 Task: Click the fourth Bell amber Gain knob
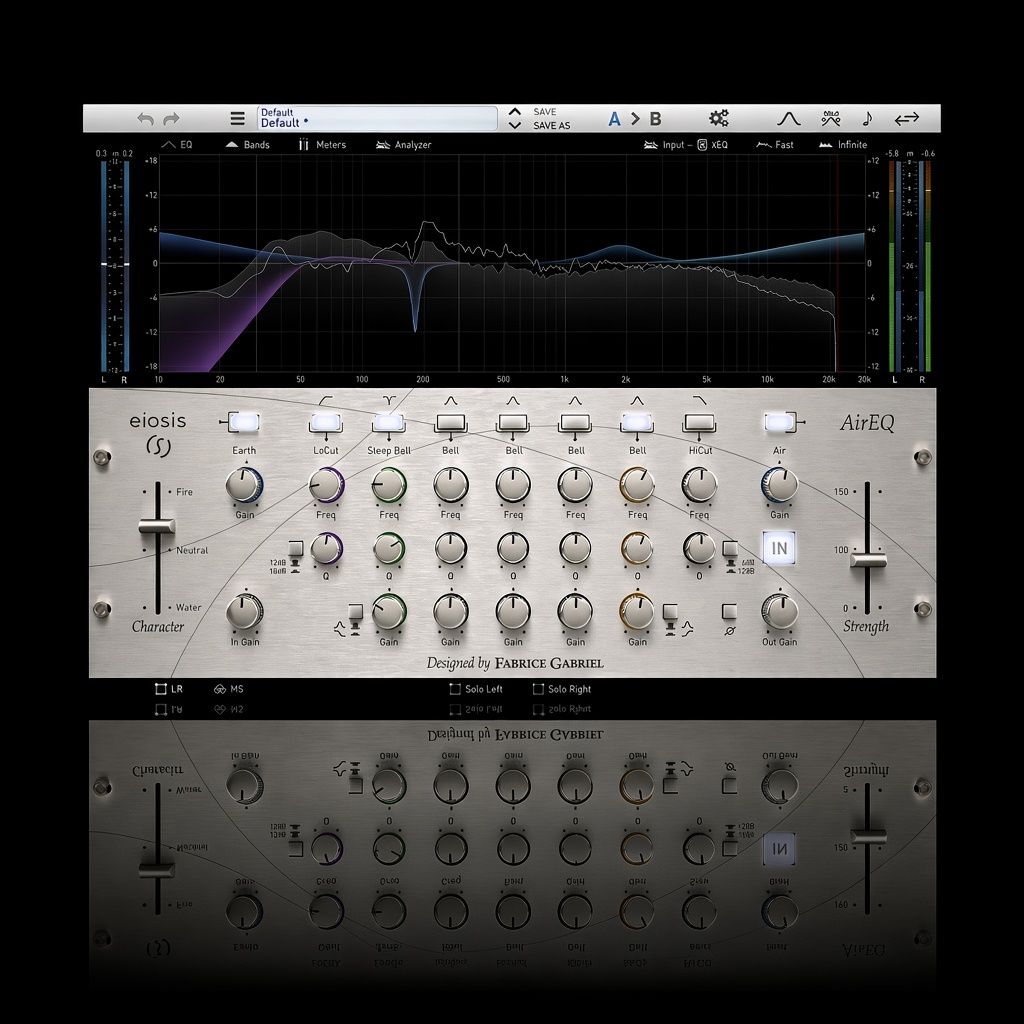tap(637, 612)
